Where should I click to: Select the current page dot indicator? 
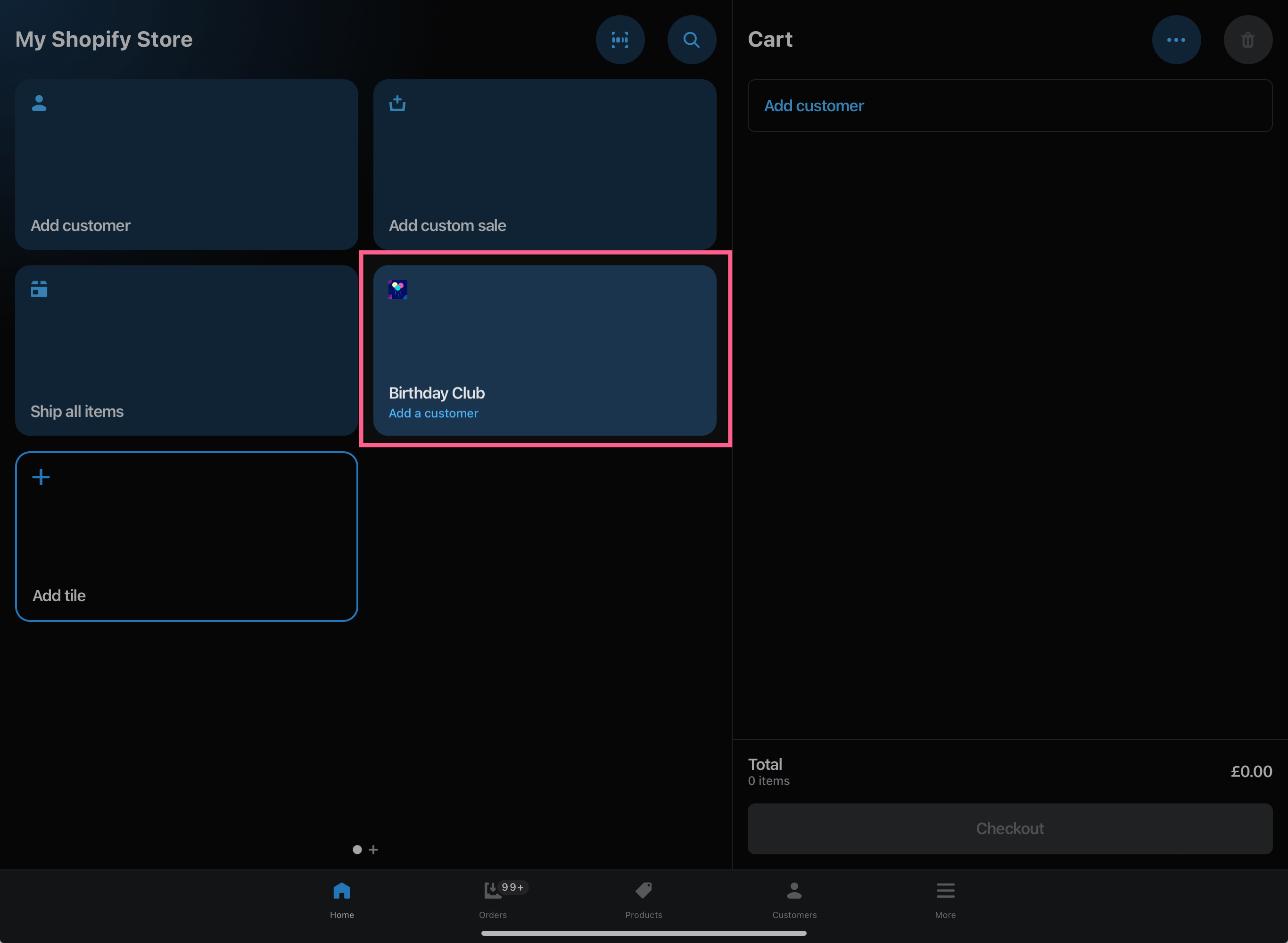click(357, 849)
